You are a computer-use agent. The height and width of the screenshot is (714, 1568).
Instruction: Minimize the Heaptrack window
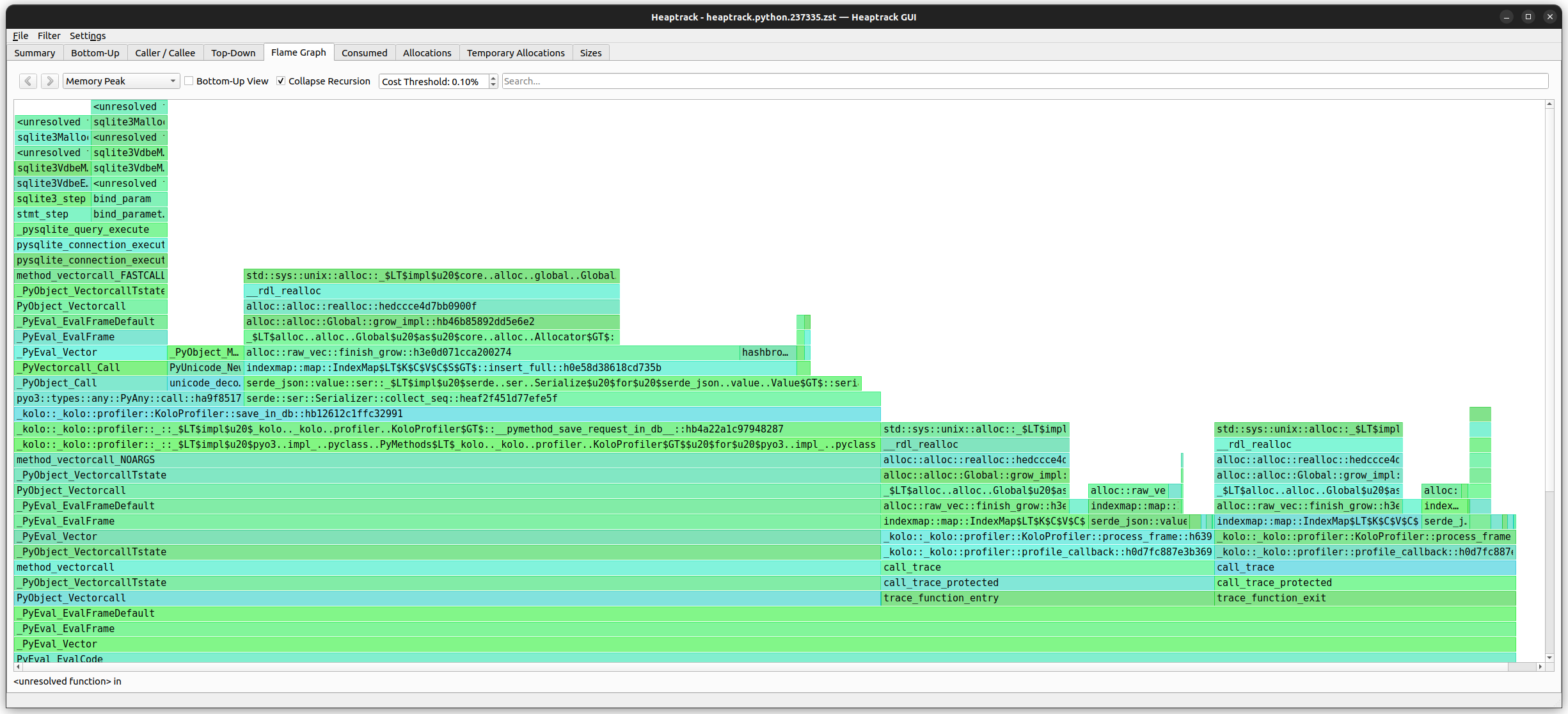click(1507, 17)
